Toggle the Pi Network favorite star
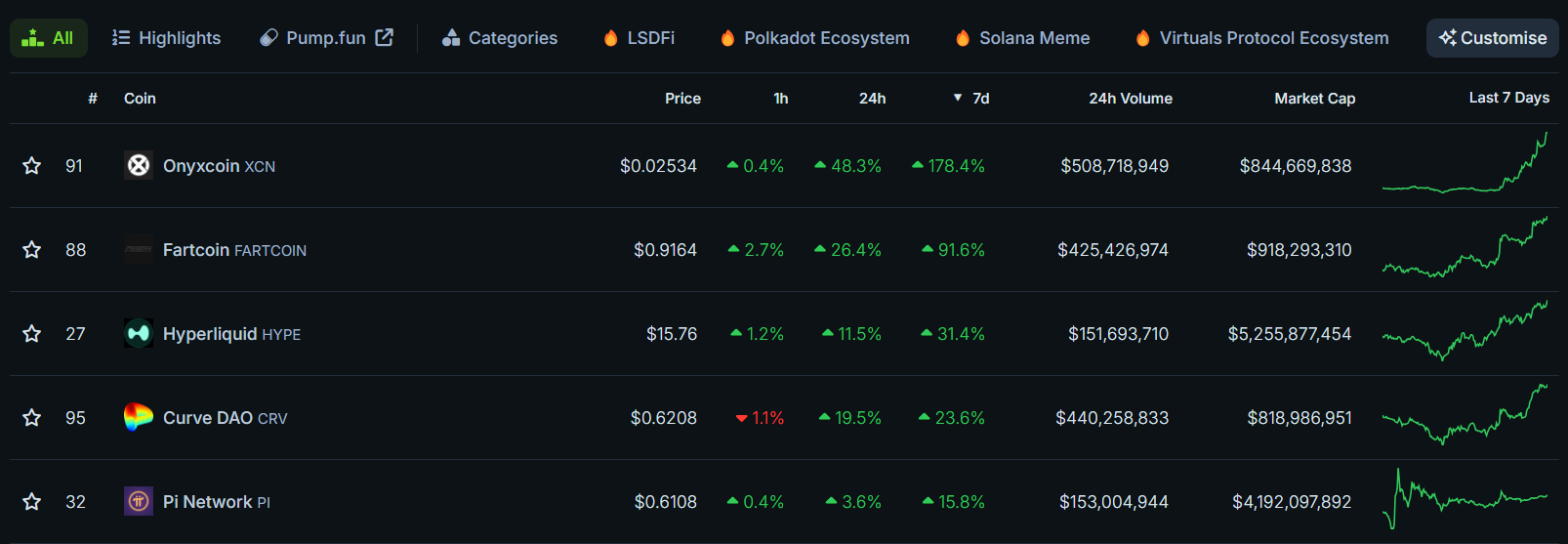 (x=32, y=502)
